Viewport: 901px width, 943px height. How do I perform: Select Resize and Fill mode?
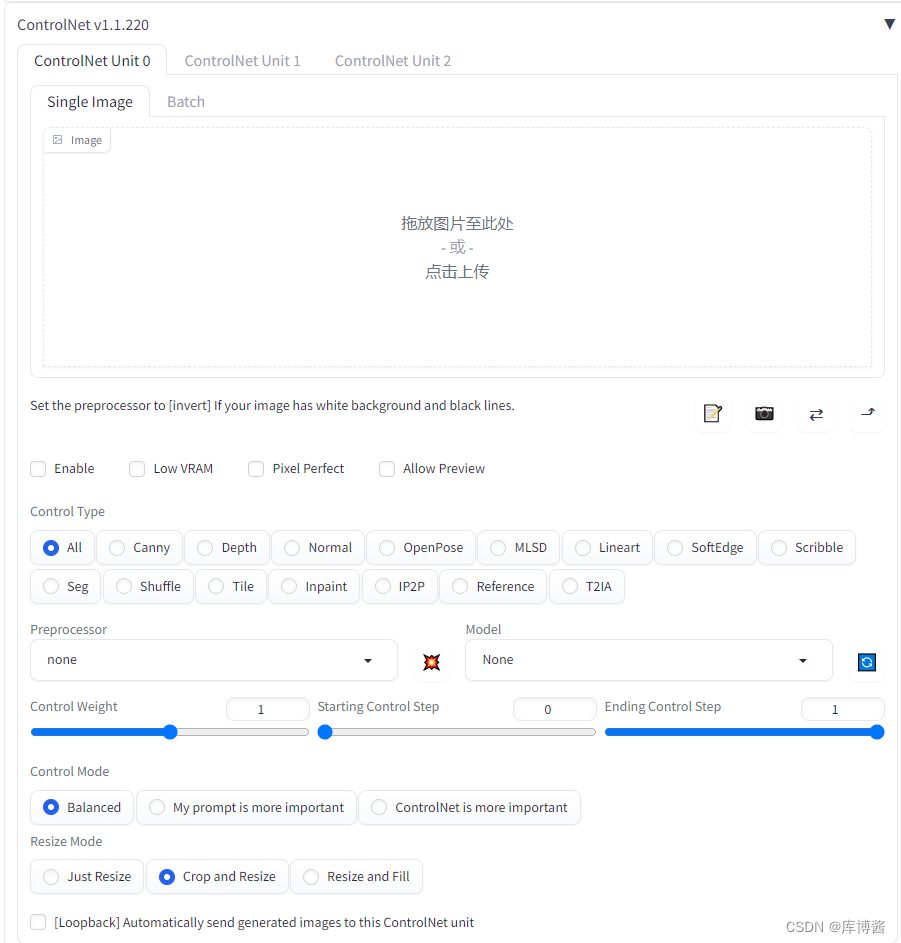click(356, 876)
